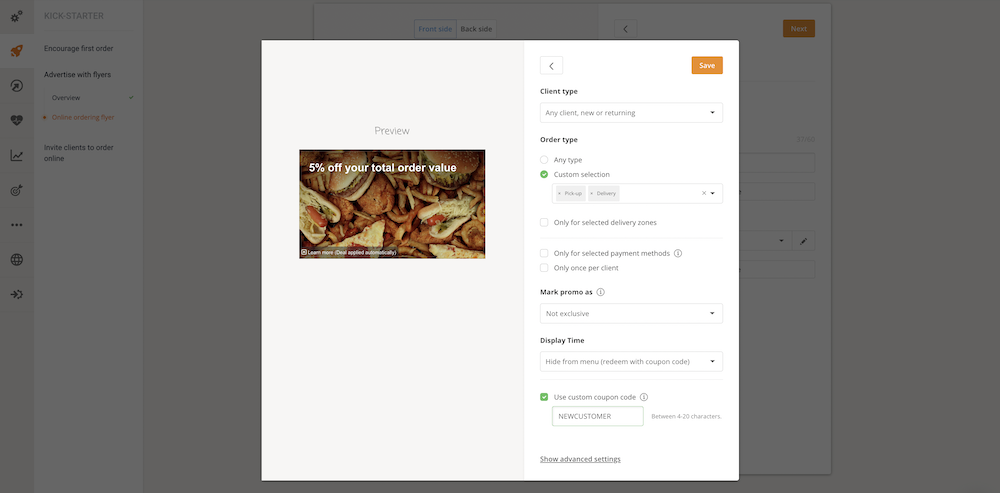Click the promo preview food image
The height and width of the screenshot is (493, 1000).
pyautogui.click(x=392, y=204)
